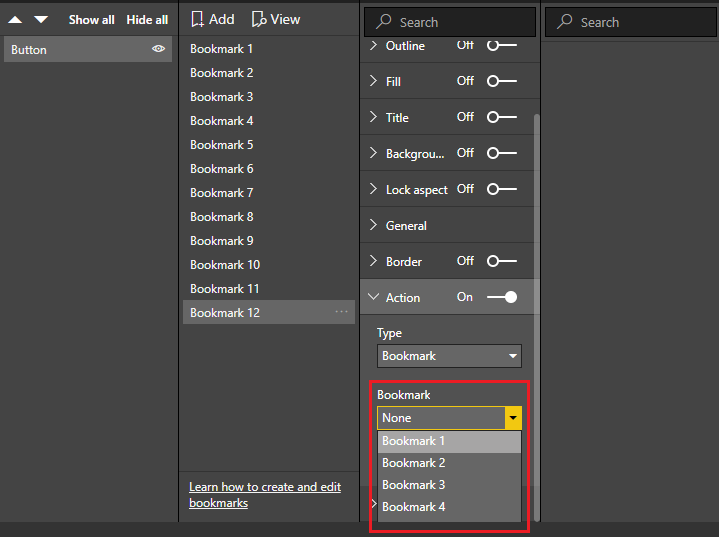Screen dimensions: 719x537
Task: Select Bookmark 11 in bookmarks list
Action: (269, 288)
